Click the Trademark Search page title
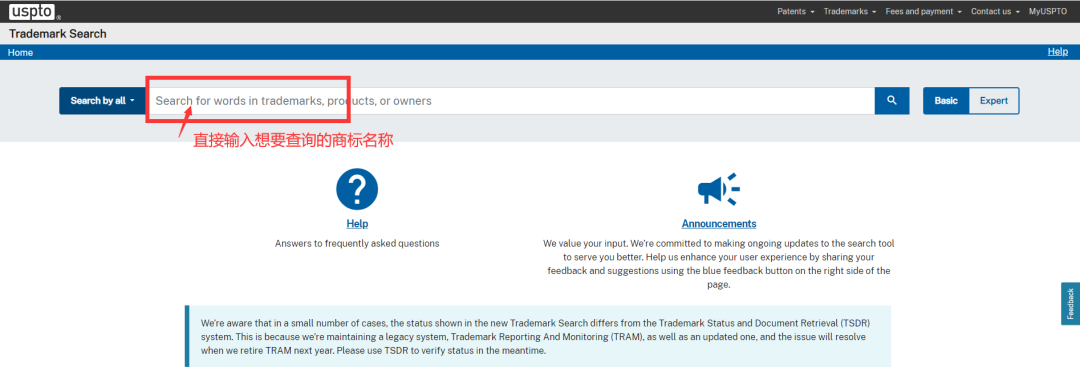1080x380 pixels. [58, 34]
